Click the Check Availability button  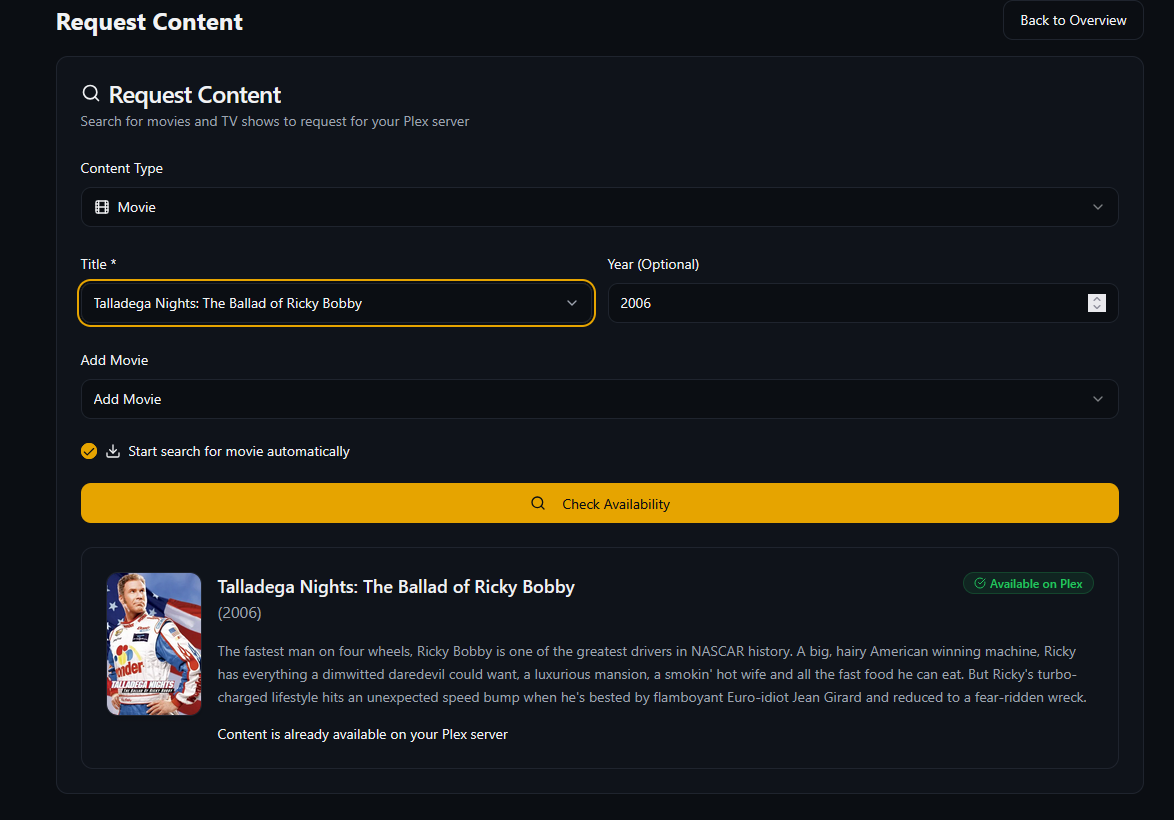(x=599, y=503)
